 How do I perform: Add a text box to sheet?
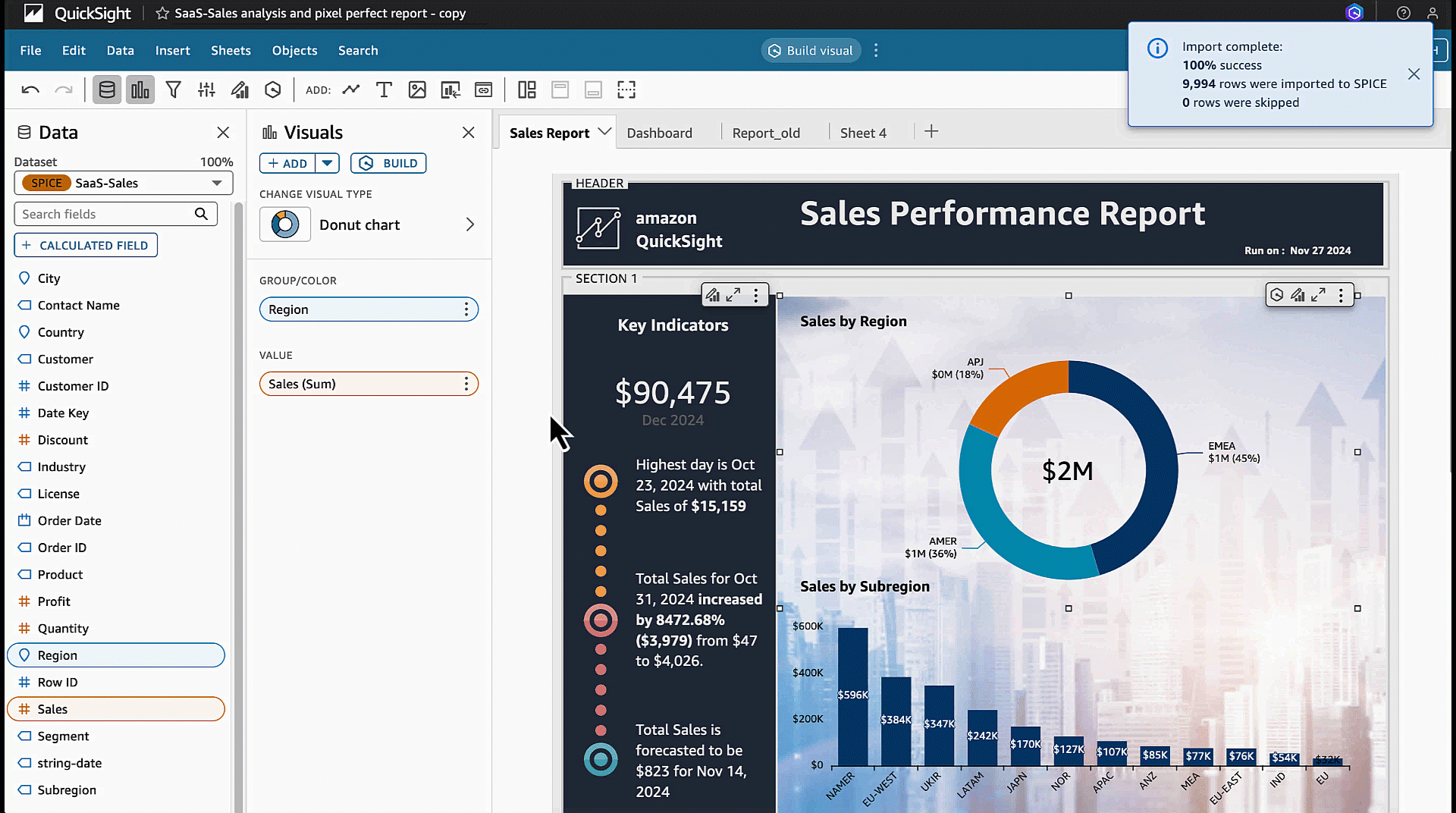coord(384,90)
